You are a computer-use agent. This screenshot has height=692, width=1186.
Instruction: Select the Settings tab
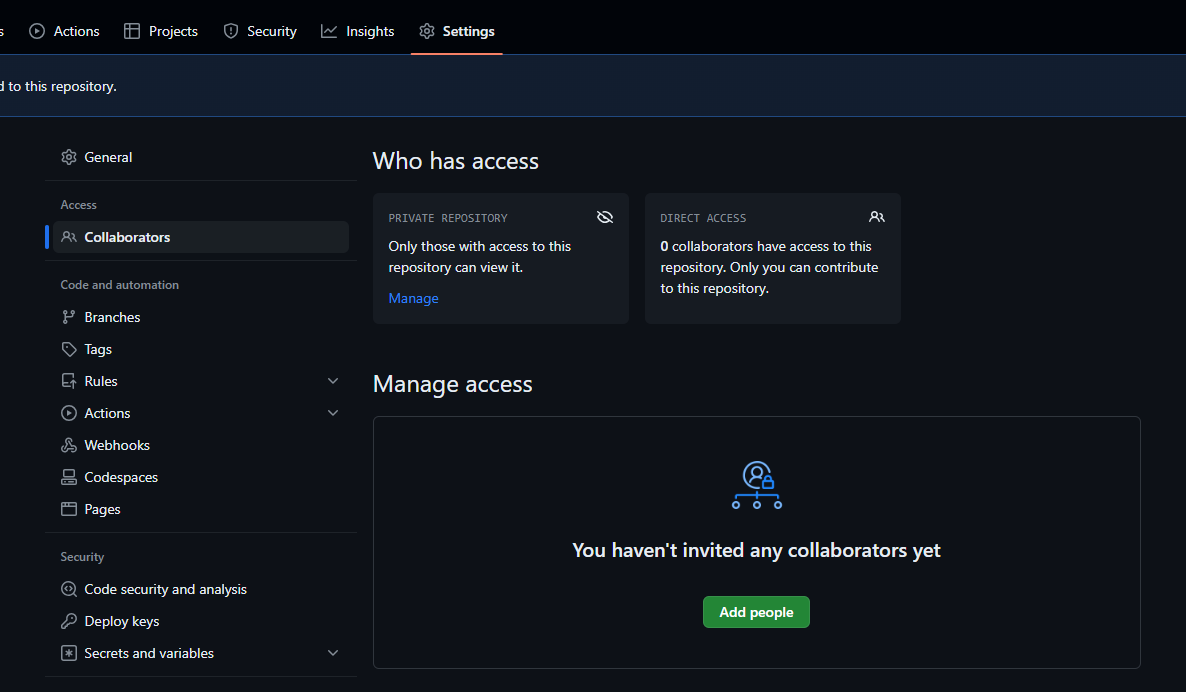point(457,31)
